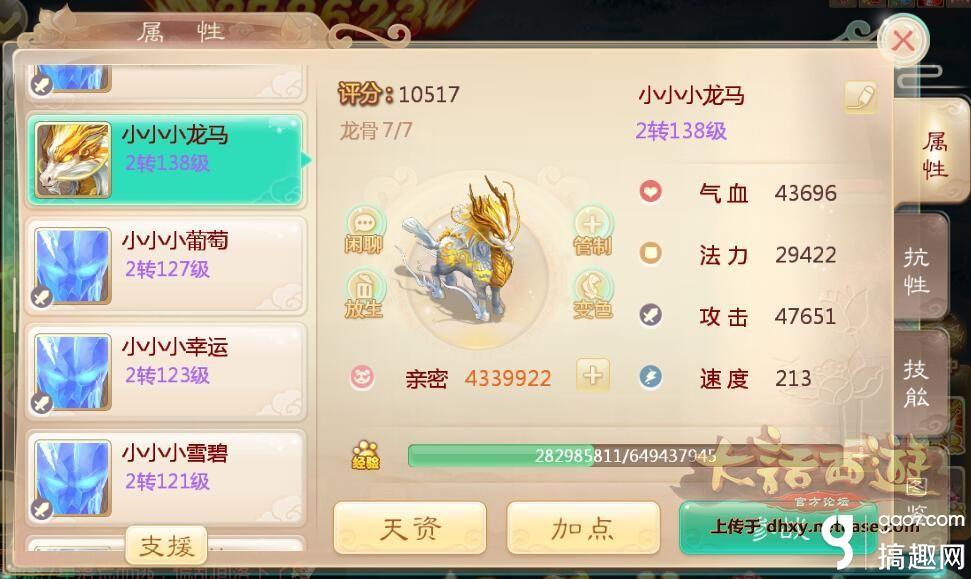The width and height of the screenshot is (971, 579).
Task: Tap the 经验 paw experience icon
Action: pos(365,455)
